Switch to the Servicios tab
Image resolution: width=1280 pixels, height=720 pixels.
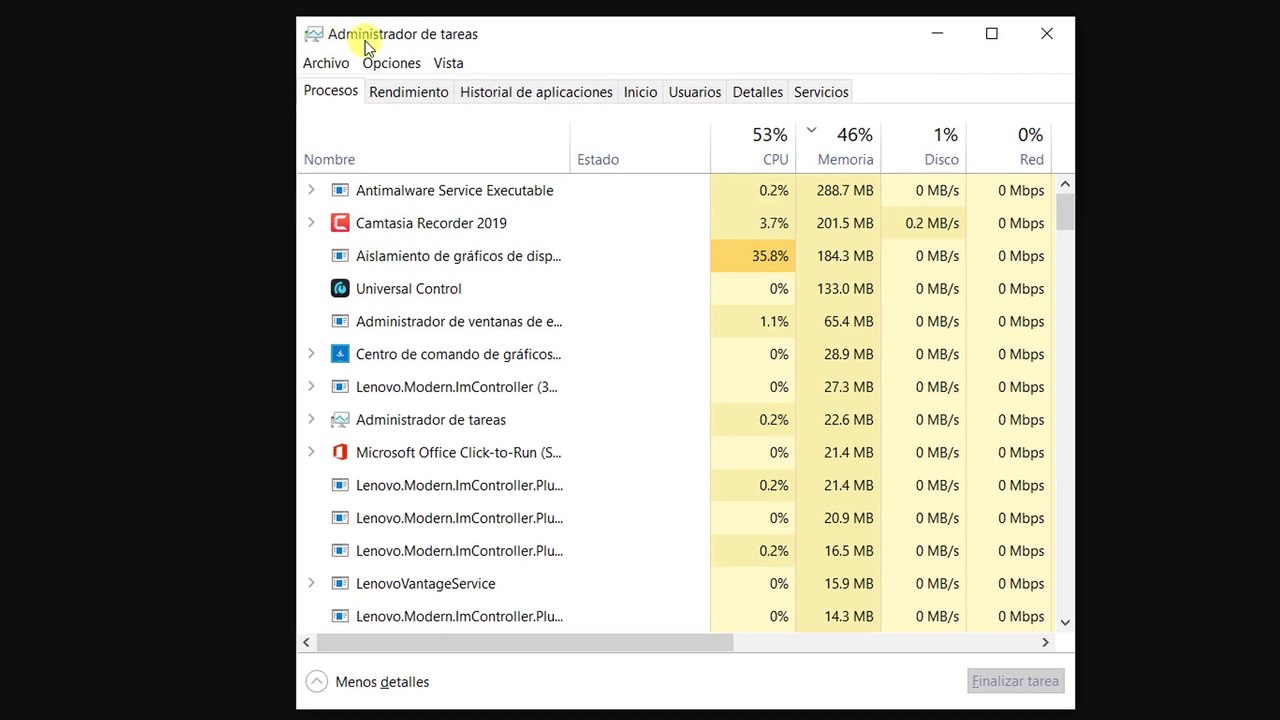821,92
